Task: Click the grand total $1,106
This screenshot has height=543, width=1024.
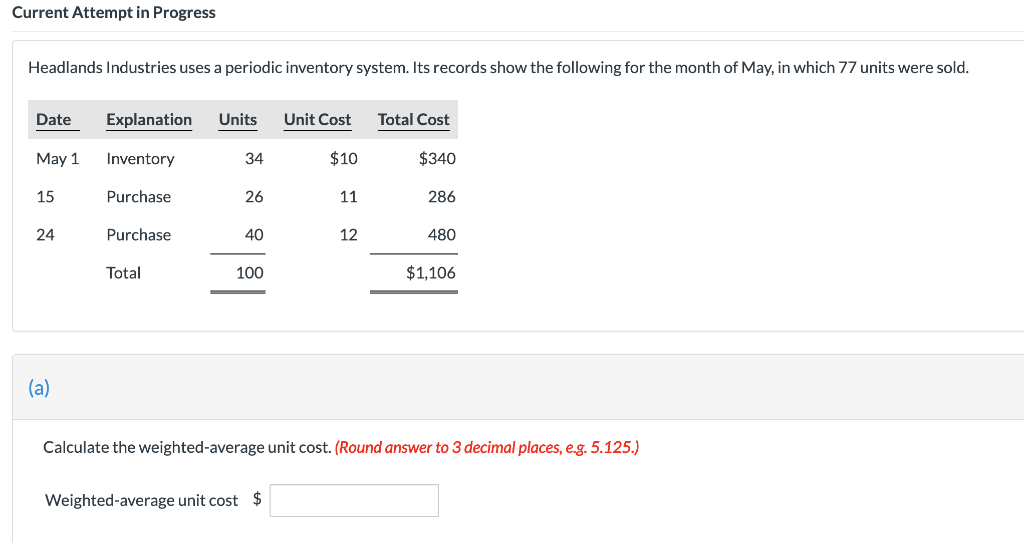Action: coord(431,273)
